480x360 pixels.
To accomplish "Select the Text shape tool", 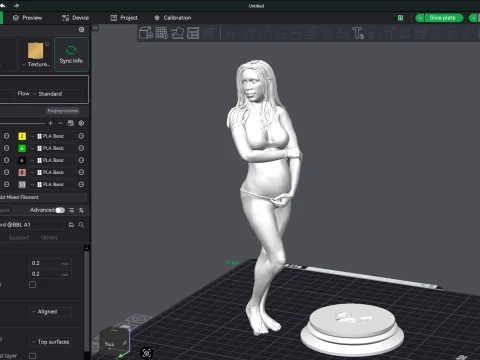I will pos(358,33).
